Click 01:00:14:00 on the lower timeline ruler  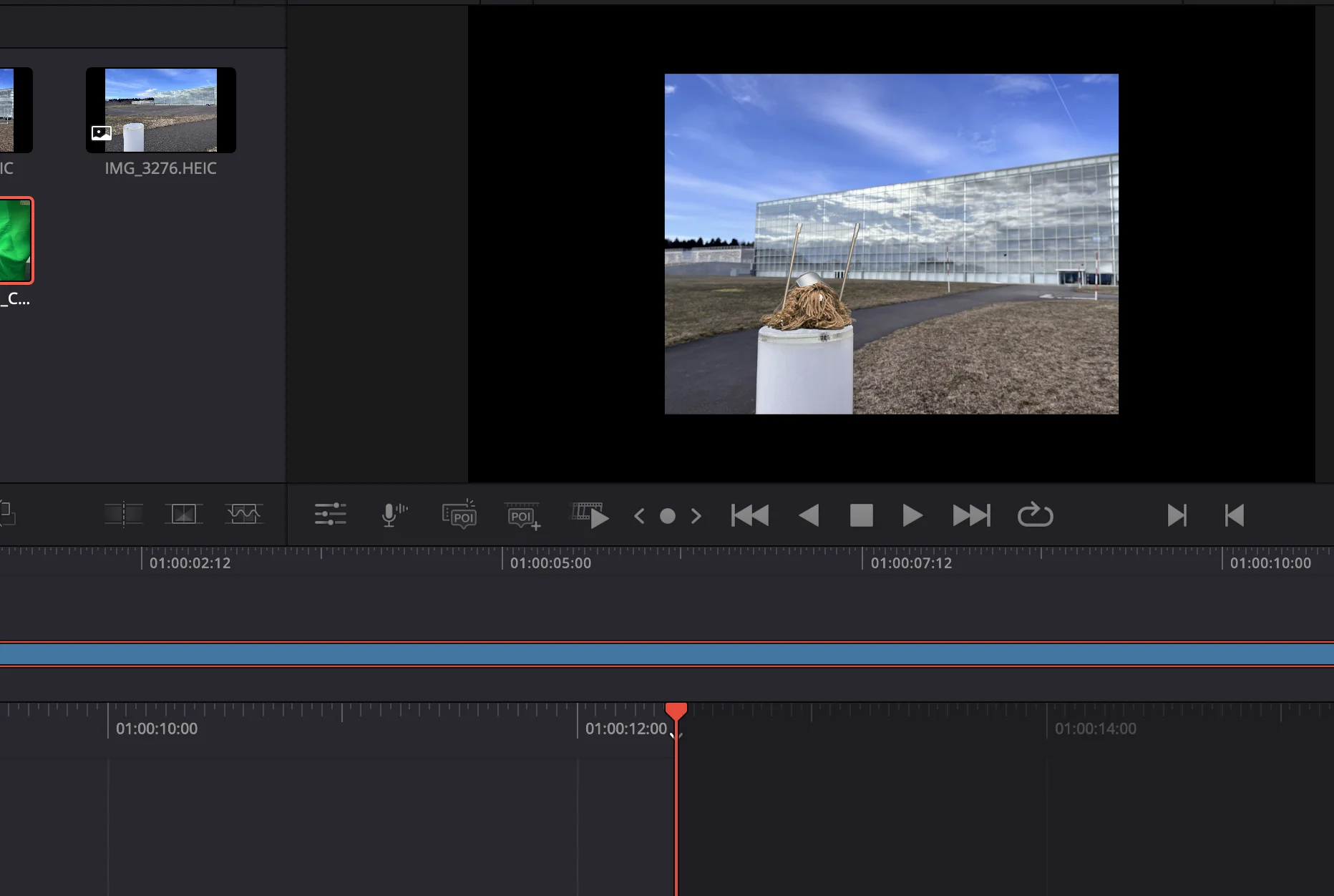click(x=1096, y=729)
